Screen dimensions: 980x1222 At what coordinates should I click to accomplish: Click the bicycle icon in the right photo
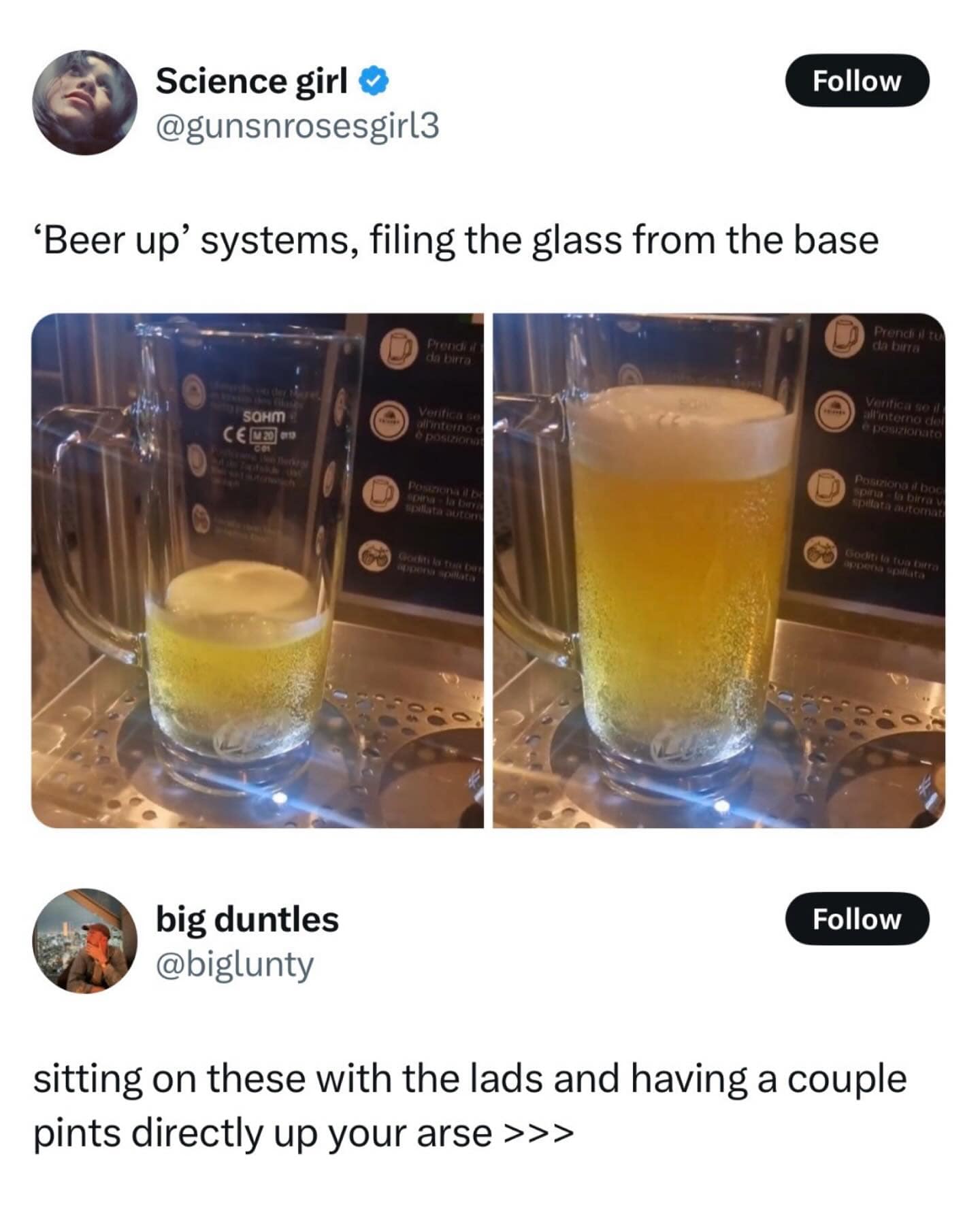822,552
